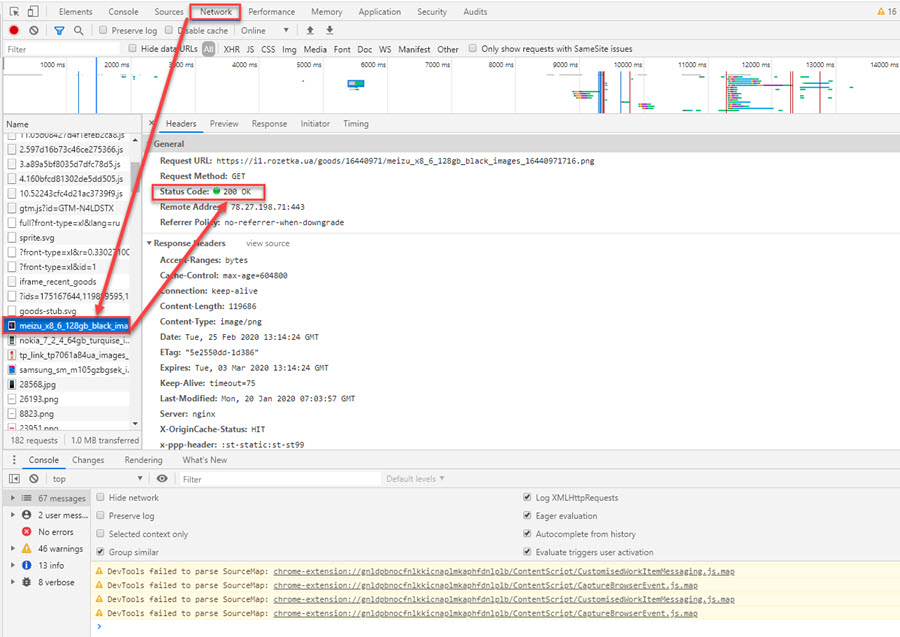Close the request details pane

click(x=152, y=123)
